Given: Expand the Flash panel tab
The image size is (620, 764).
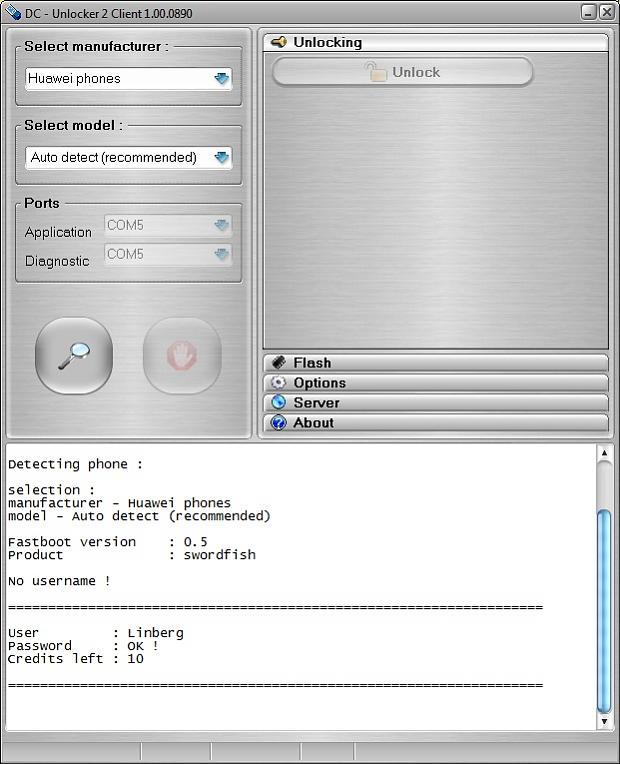Looking at the screenshot, I should coord(436,363).
